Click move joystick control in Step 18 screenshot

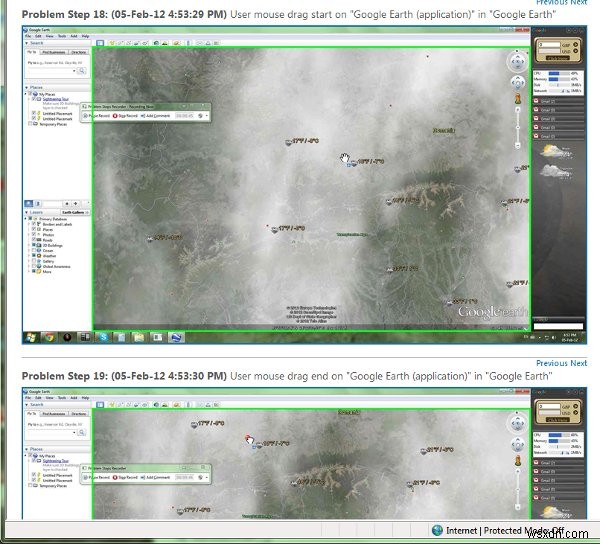click(518, 83)
